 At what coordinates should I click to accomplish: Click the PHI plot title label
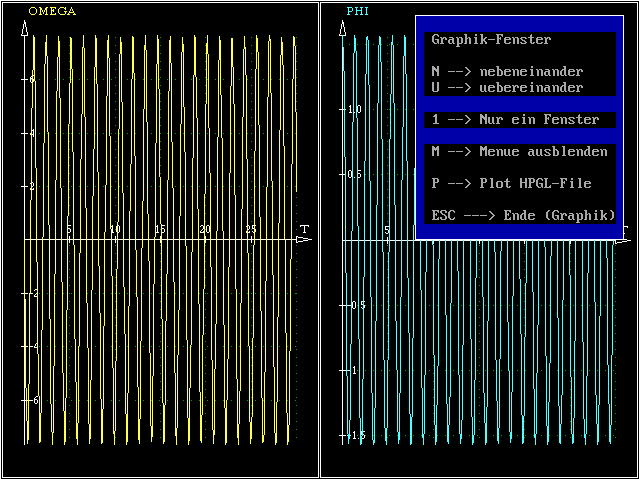pos(357,12)
